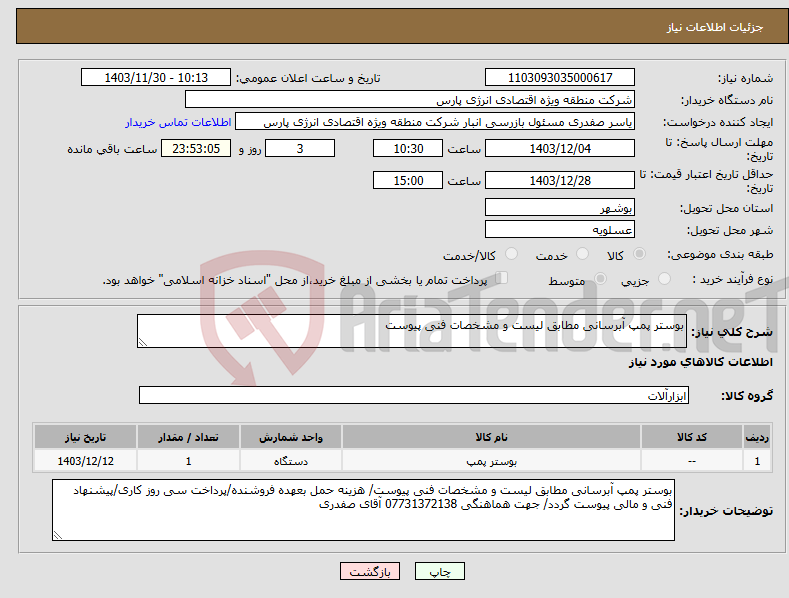
Task: Click the buyer organization name field
Action: click(410, 99)
